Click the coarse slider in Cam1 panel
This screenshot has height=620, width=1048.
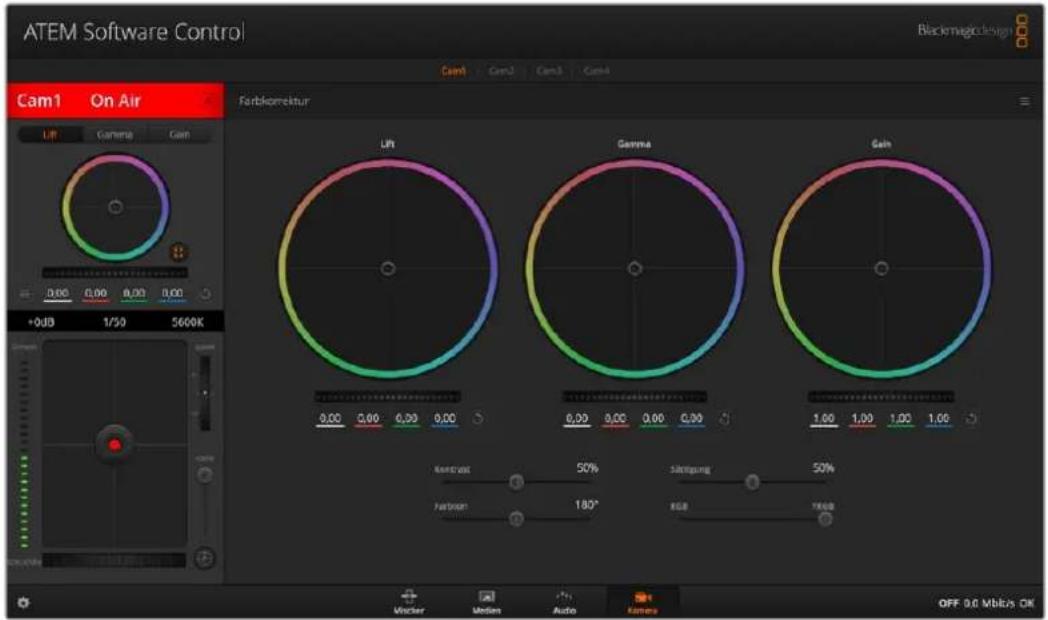[x=205, y=394]
